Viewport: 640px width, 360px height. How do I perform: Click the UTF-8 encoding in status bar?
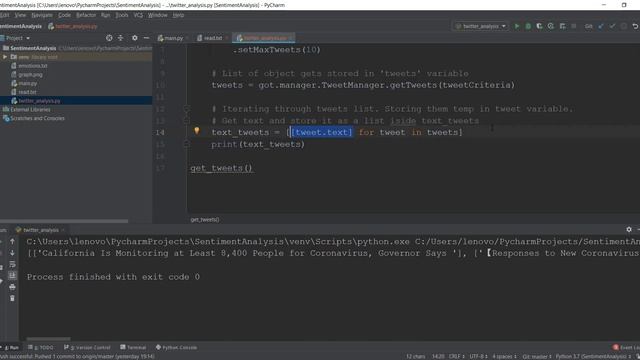[x=478, y=356]
